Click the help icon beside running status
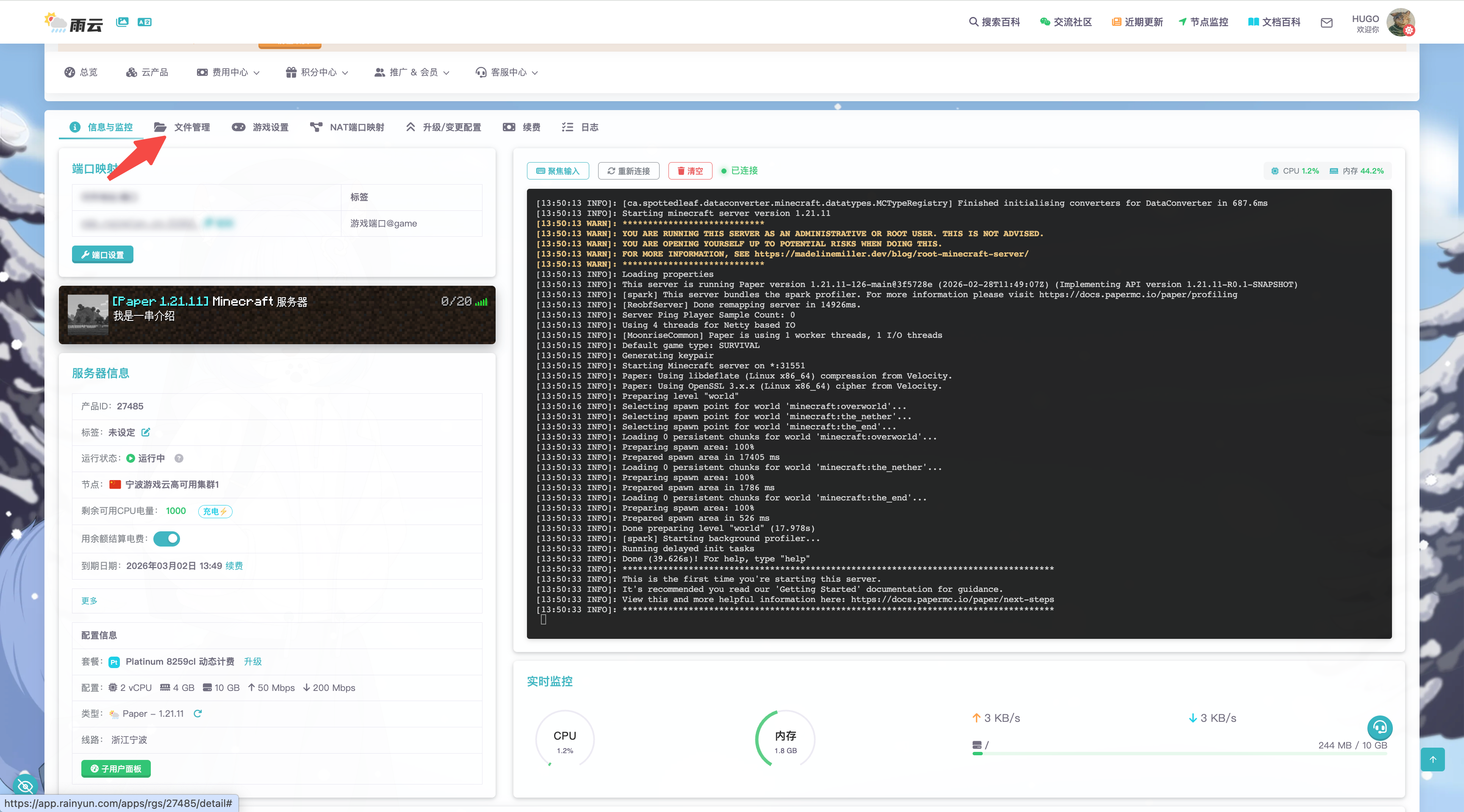This screenshot has height=812, width=1464. pyautogui.click(x=179, y=458)
